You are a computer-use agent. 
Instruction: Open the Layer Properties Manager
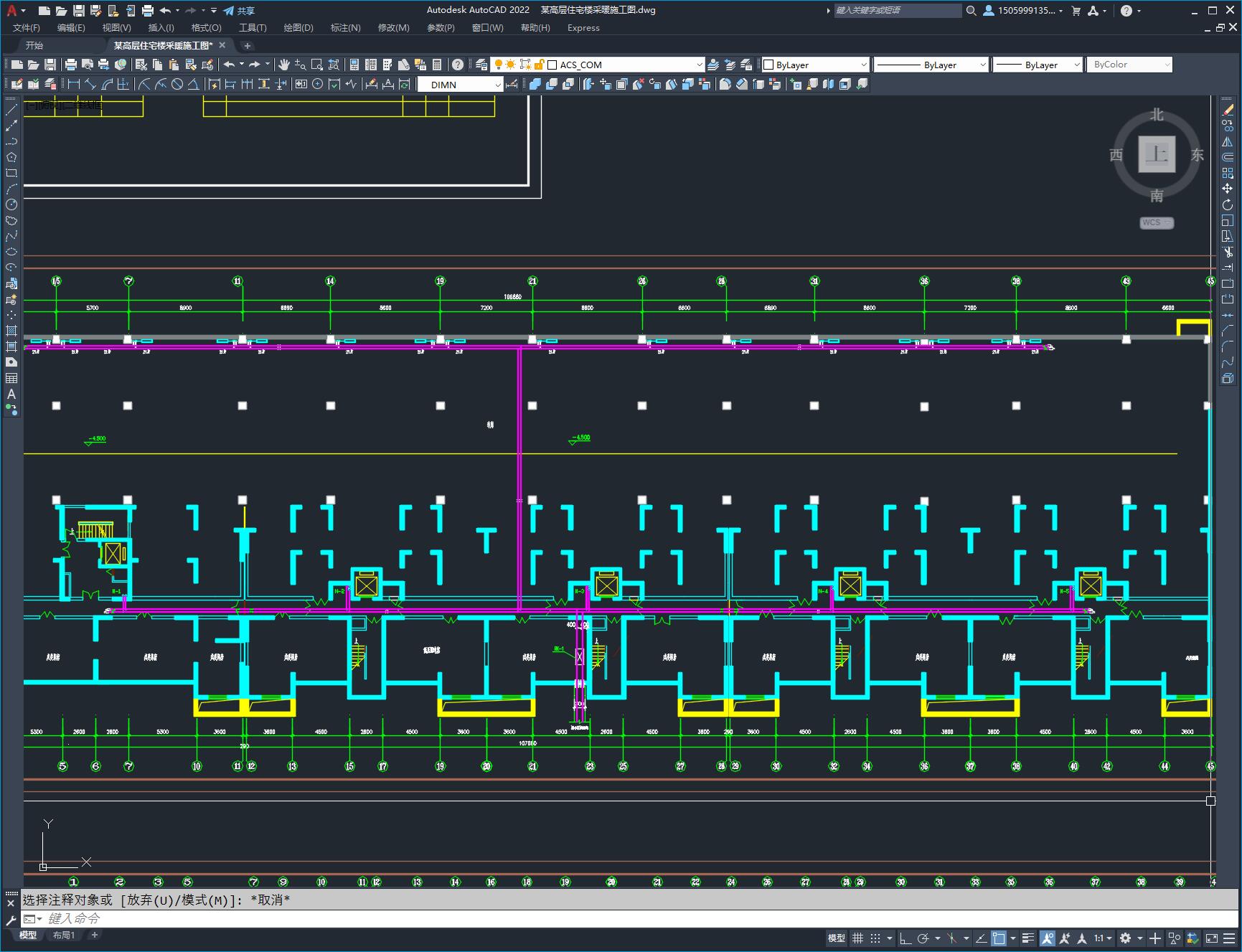point(481,65)
